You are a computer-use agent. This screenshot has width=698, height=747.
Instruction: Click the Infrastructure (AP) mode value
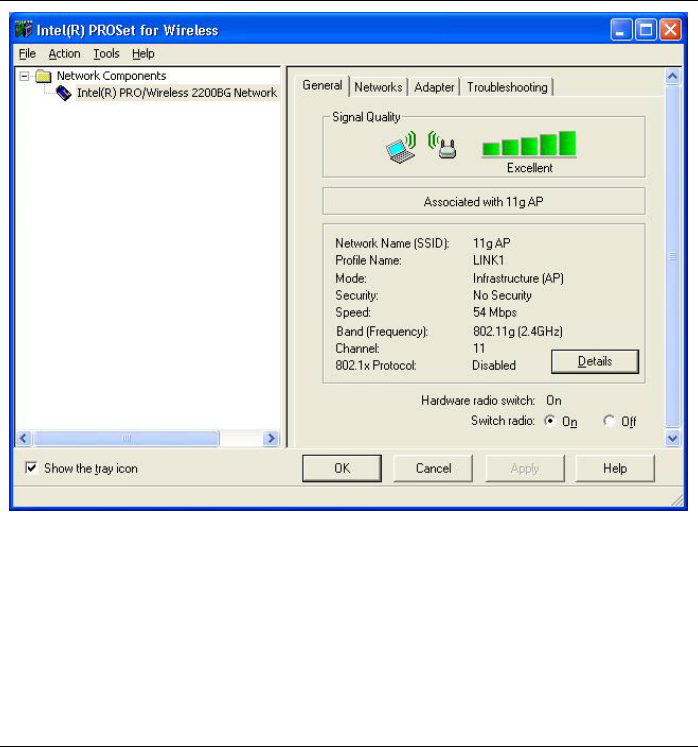point(518,278)
